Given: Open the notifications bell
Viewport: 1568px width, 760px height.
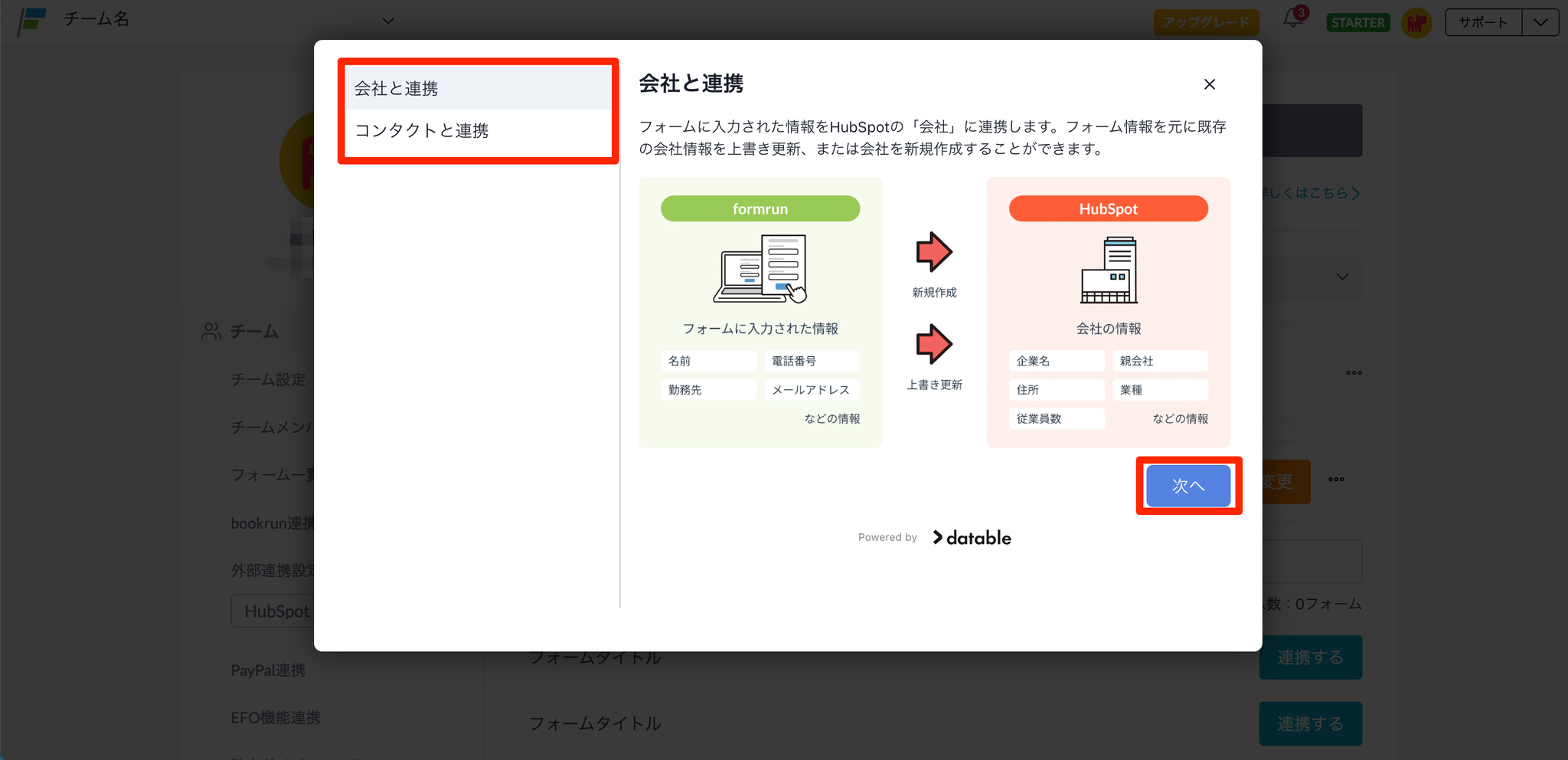Looking at the screenshot, I should click(1294, 18).
